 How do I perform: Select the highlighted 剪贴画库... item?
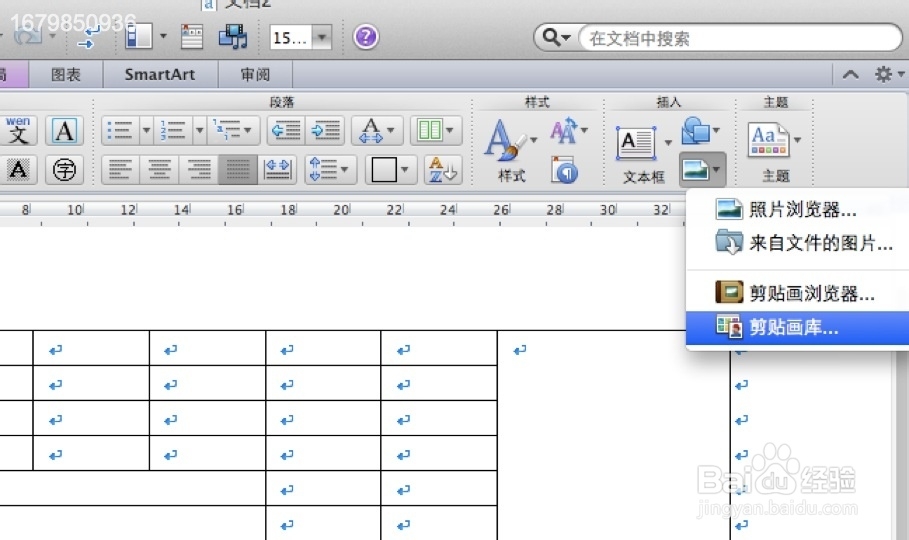coord(798,328)
